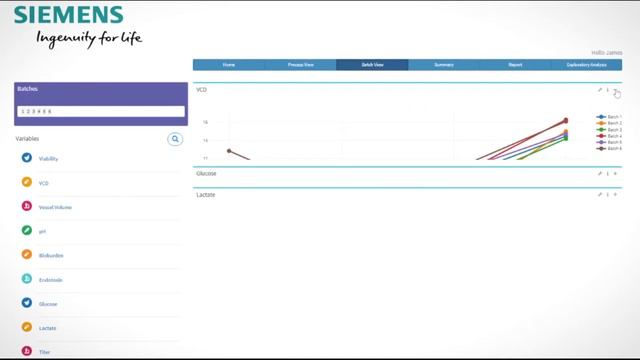Image resolution: width=640 pixels, height=360 pixels.
Task: Show info for the Glucose panel
Action: pos(607,174)
